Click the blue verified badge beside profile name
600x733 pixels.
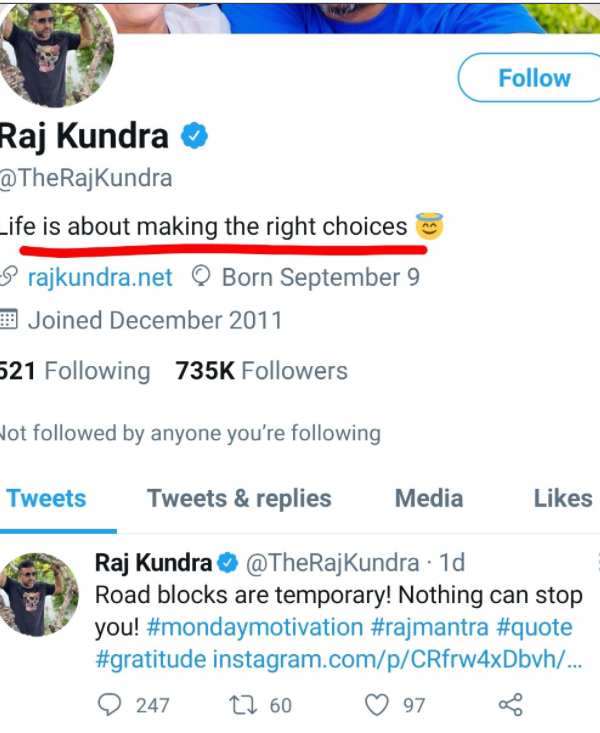coord(193,137)
